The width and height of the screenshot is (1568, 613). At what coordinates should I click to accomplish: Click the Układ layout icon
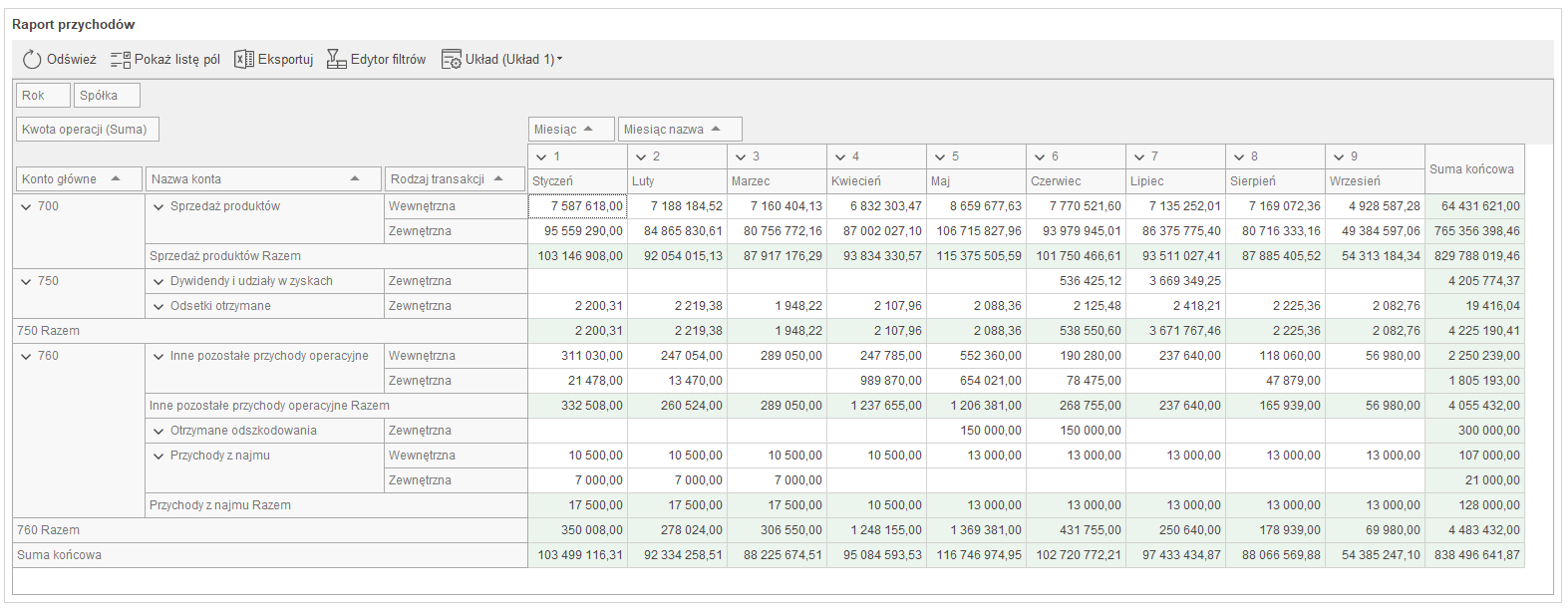[452, 60]
